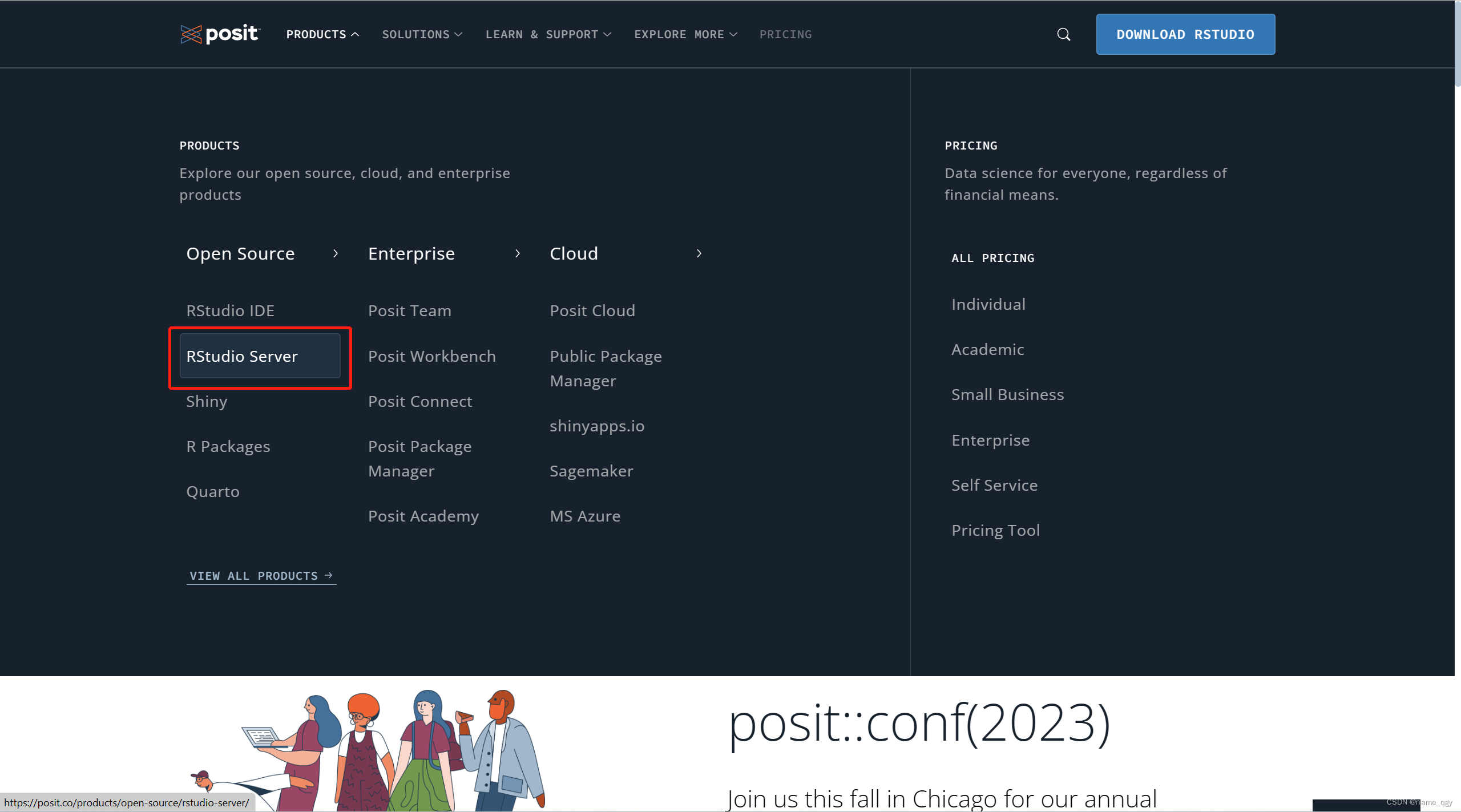This screenshot has height=812, width=1461.
Task: Click the conference illustration of people
Action: click(368, 749)
